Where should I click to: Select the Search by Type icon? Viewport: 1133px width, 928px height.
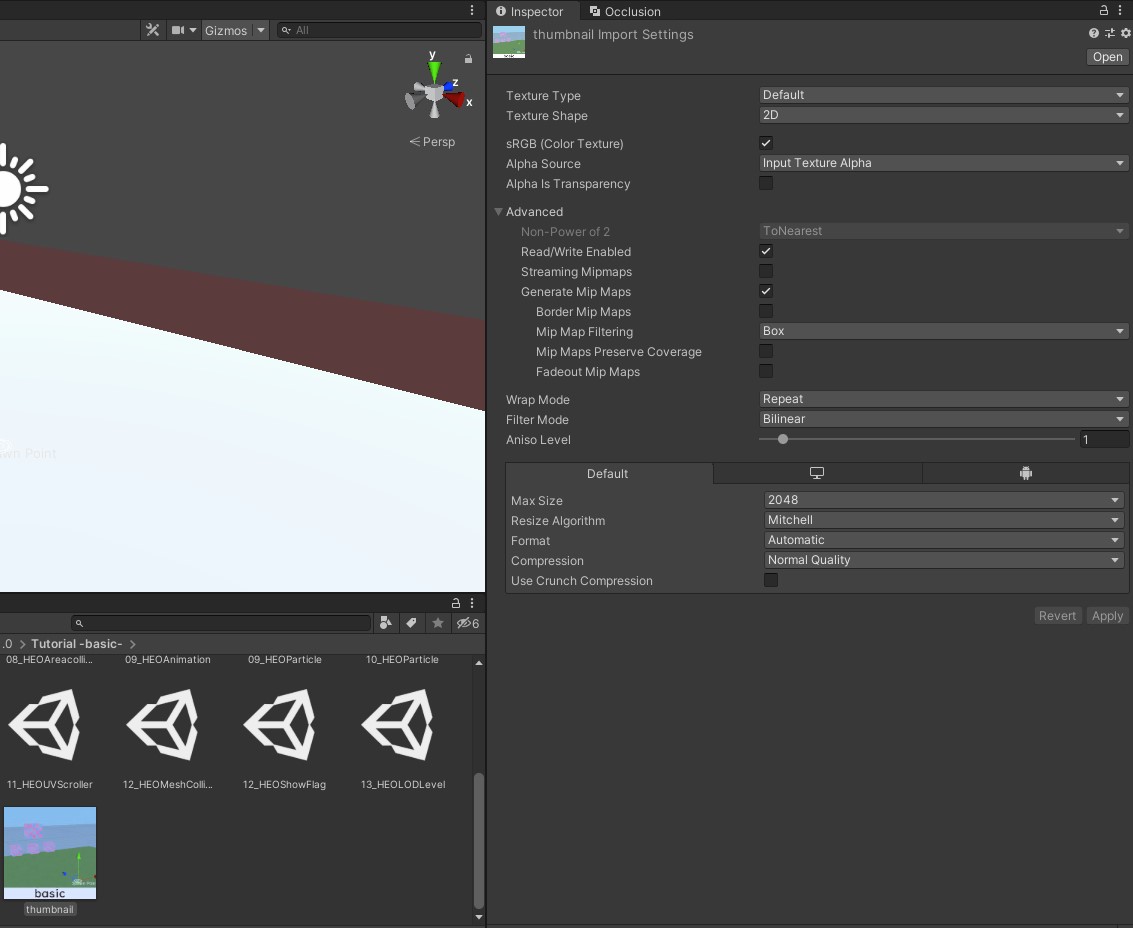[x=385, y=623]
